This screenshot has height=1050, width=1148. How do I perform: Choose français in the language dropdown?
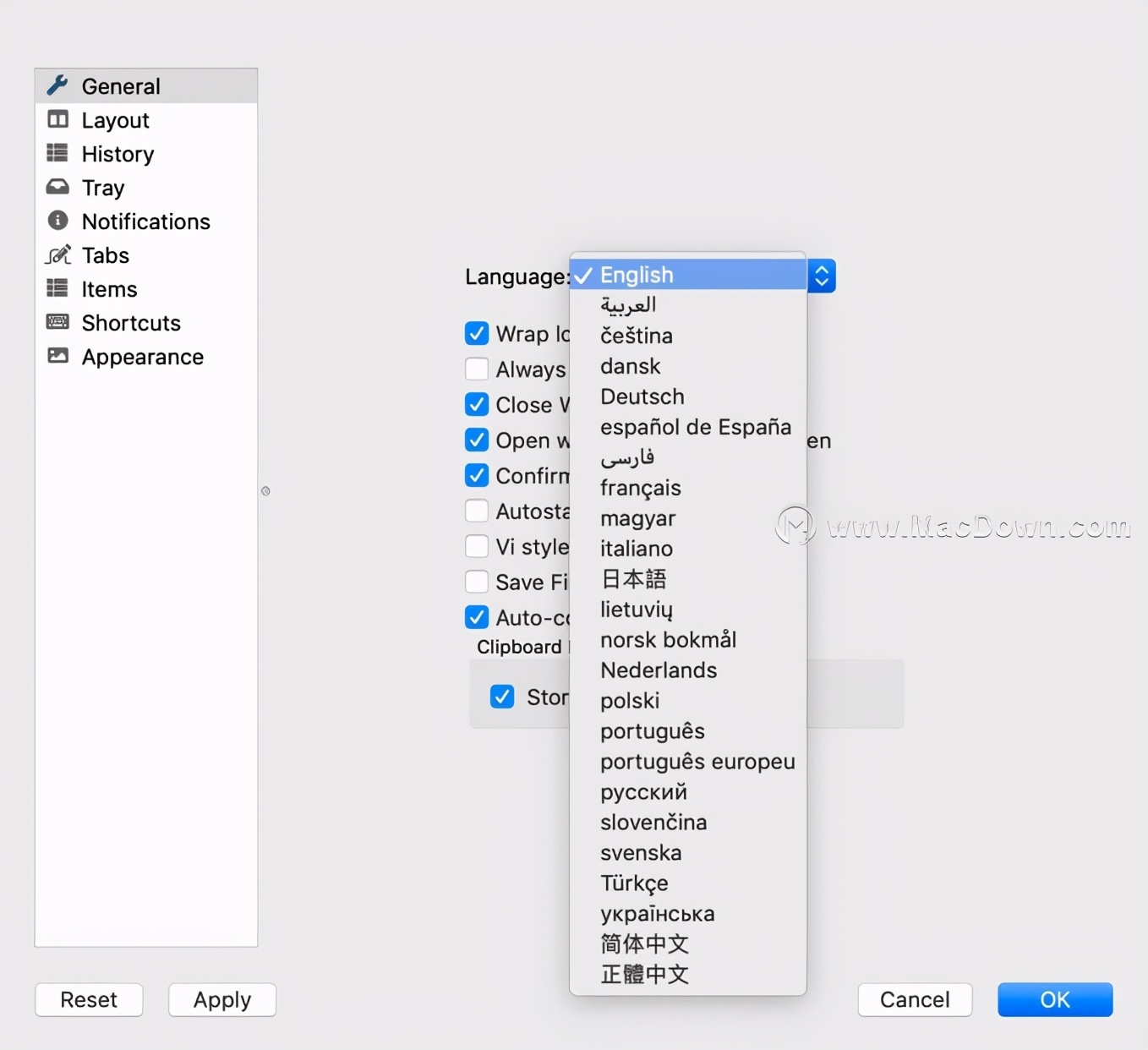640,488
